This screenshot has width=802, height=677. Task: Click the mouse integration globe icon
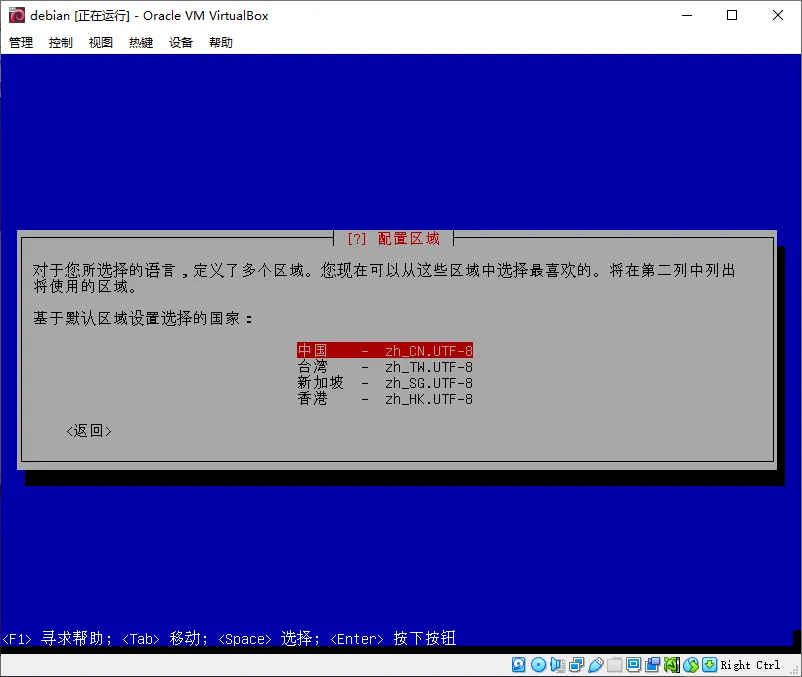[x=690, y=665]
